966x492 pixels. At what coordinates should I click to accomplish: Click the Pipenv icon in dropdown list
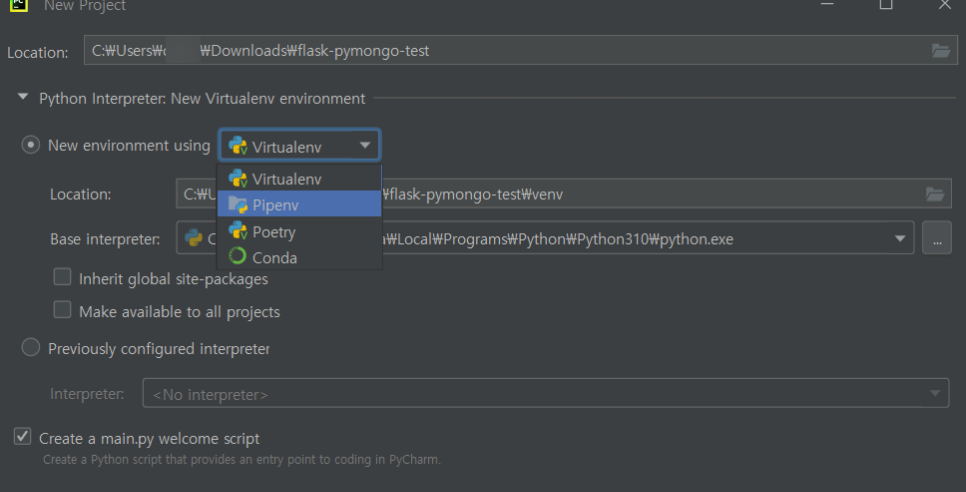[238, 204]
